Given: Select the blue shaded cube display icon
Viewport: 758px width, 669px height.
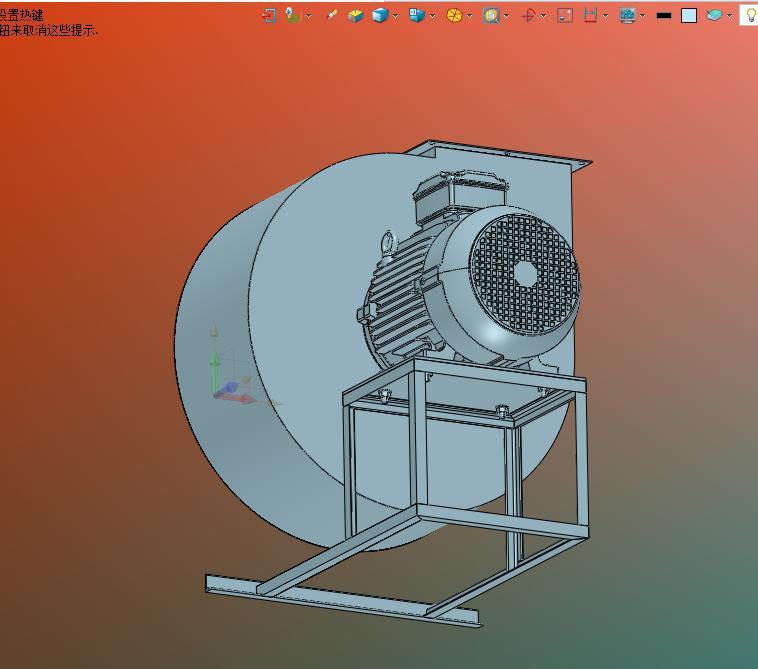Looking at the screenshot, I should click(x=380, y=15).
